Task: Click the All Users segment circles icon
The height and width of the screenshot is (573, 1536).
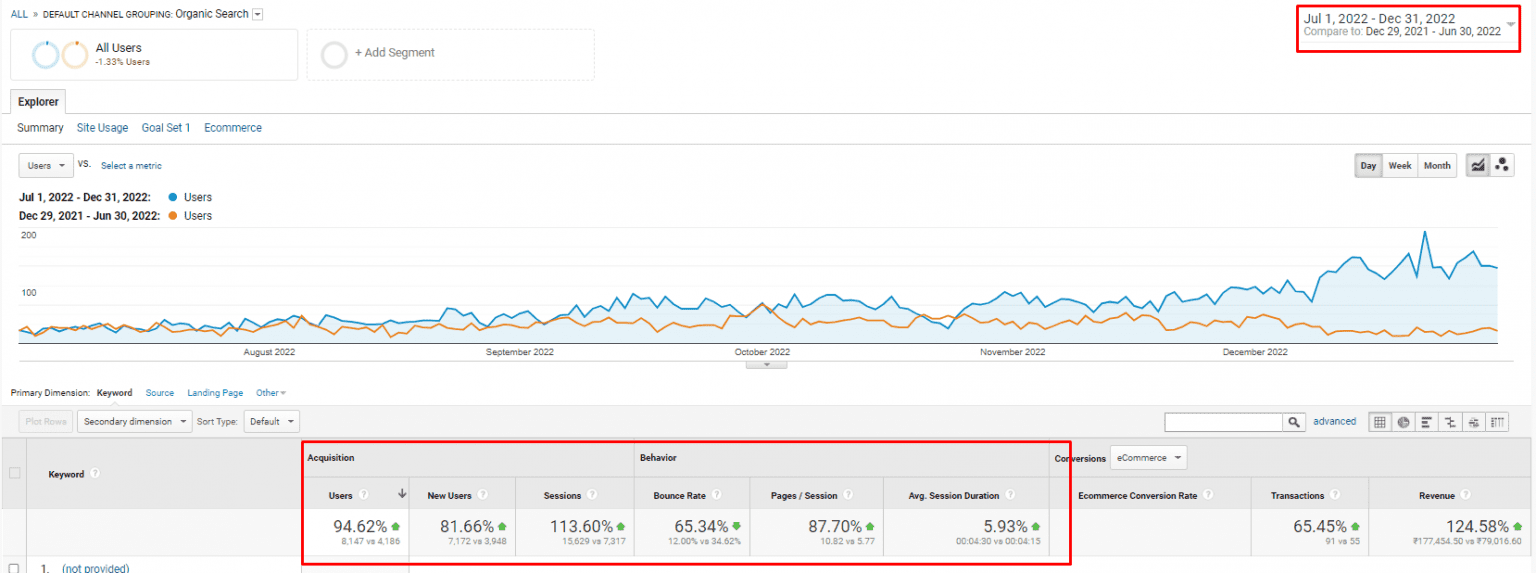Action: tap(60, 54)
